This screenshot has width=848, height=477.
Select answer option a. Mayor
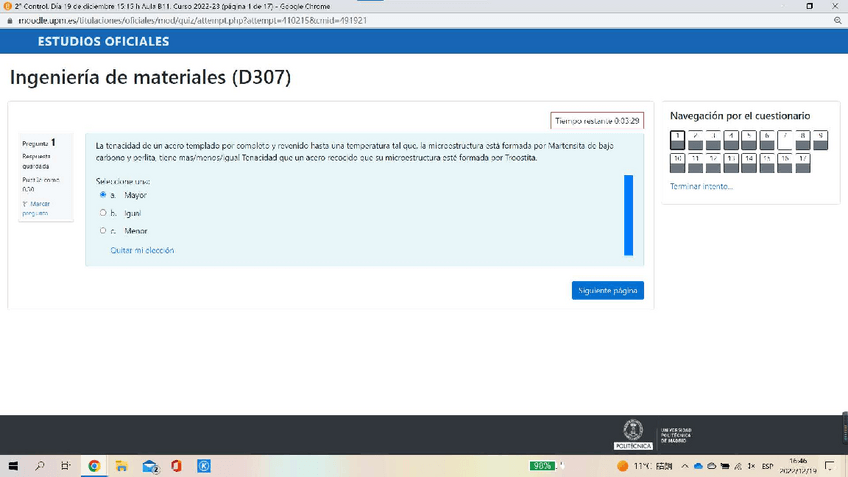pyautogui.click(x=103, y=195)
